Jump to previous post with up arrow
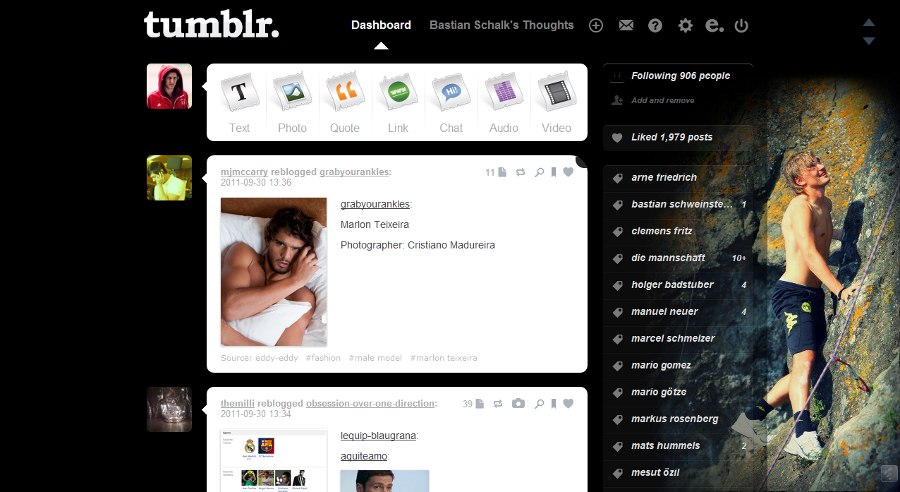 (868, 22)
